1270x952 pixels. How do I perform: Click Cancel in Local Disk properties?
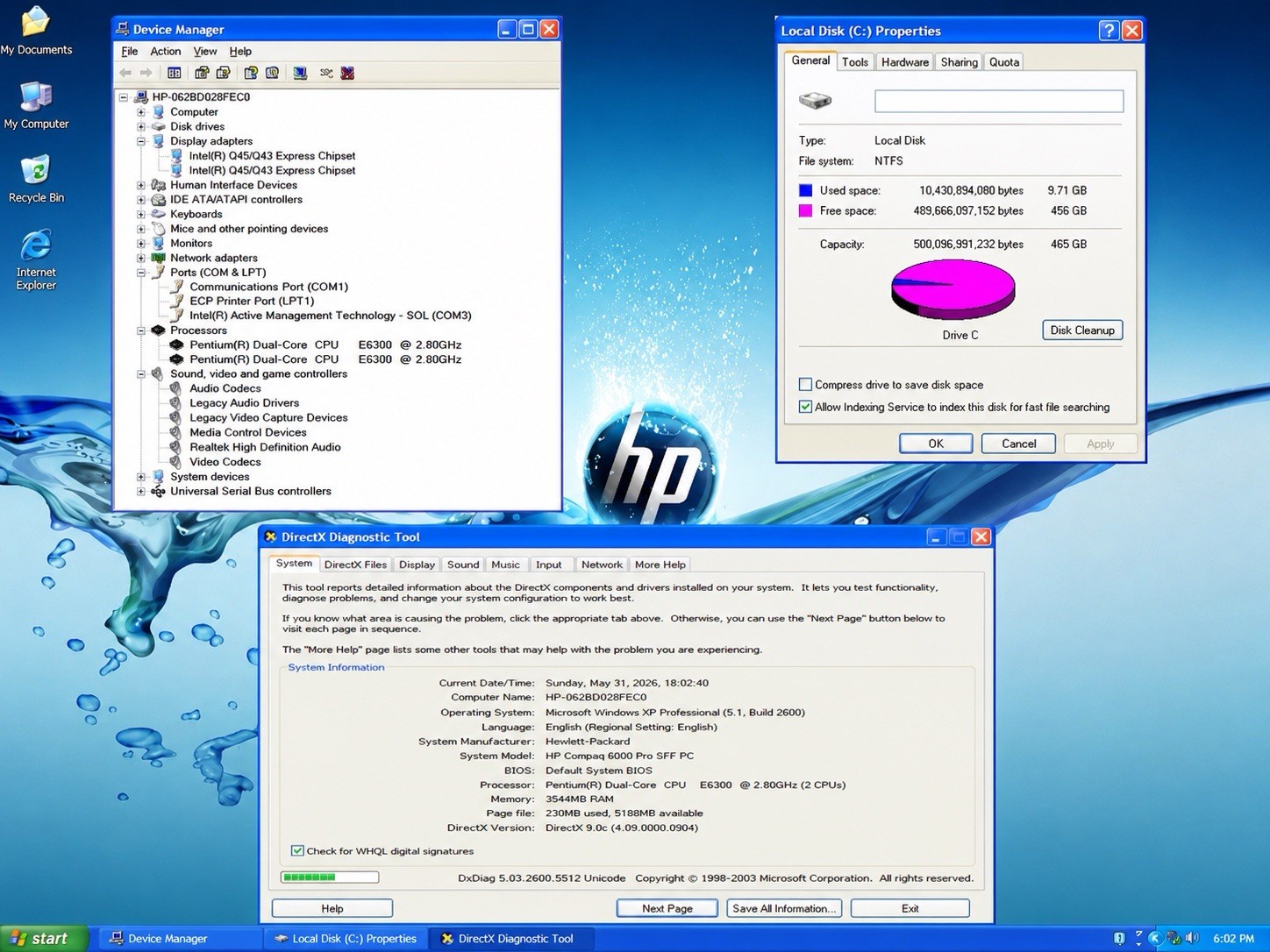[x=1018, y=444]
